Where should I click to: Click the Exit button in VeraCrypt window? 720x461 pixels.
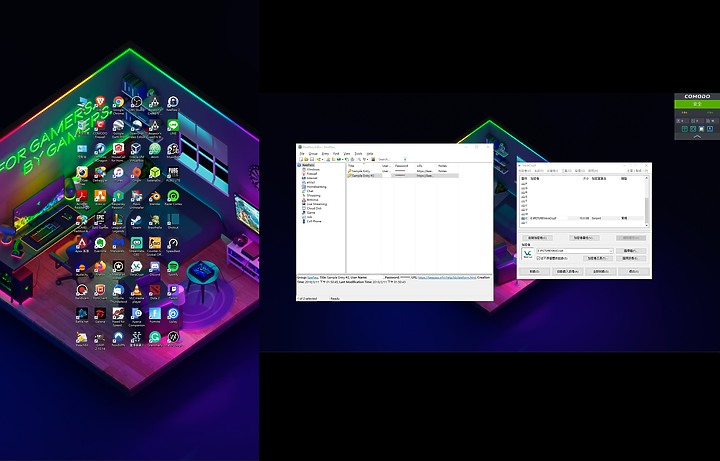pyautogui.click(x=634, y=271)
